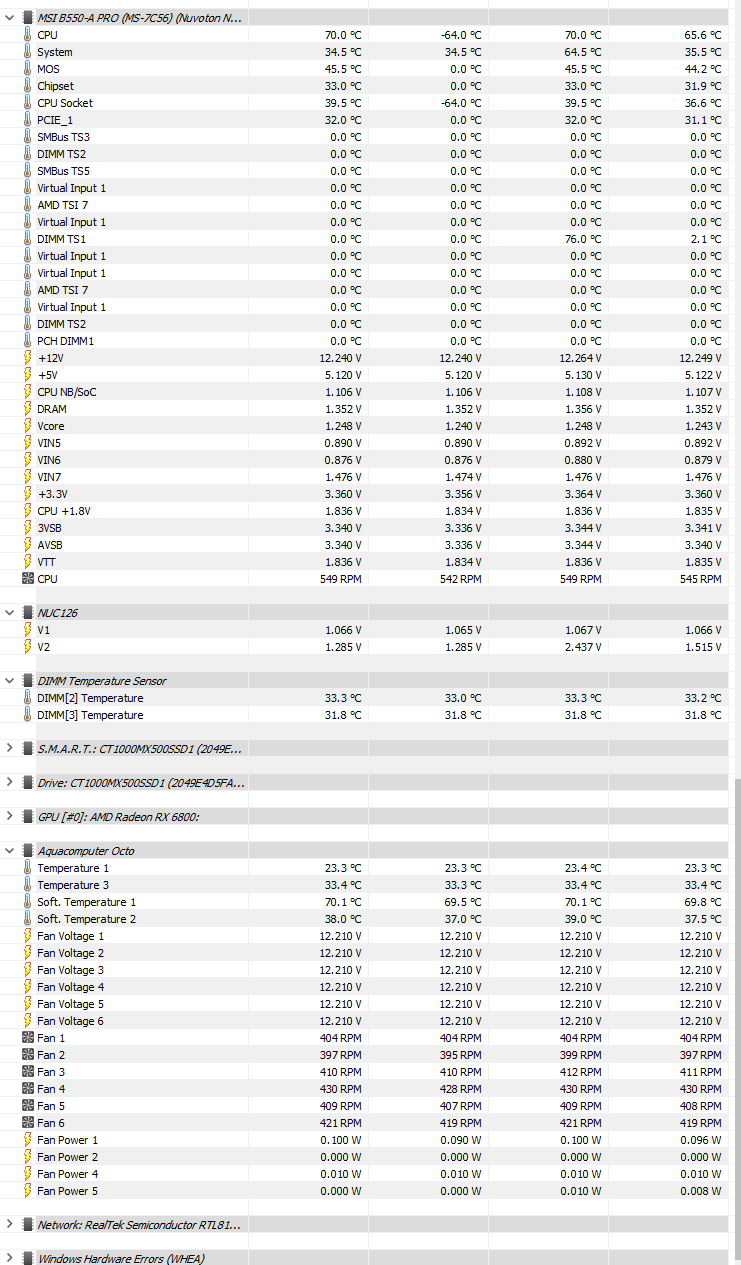Collapse the MSI B550-A PRO sensor group

click(x=10, y=18)
